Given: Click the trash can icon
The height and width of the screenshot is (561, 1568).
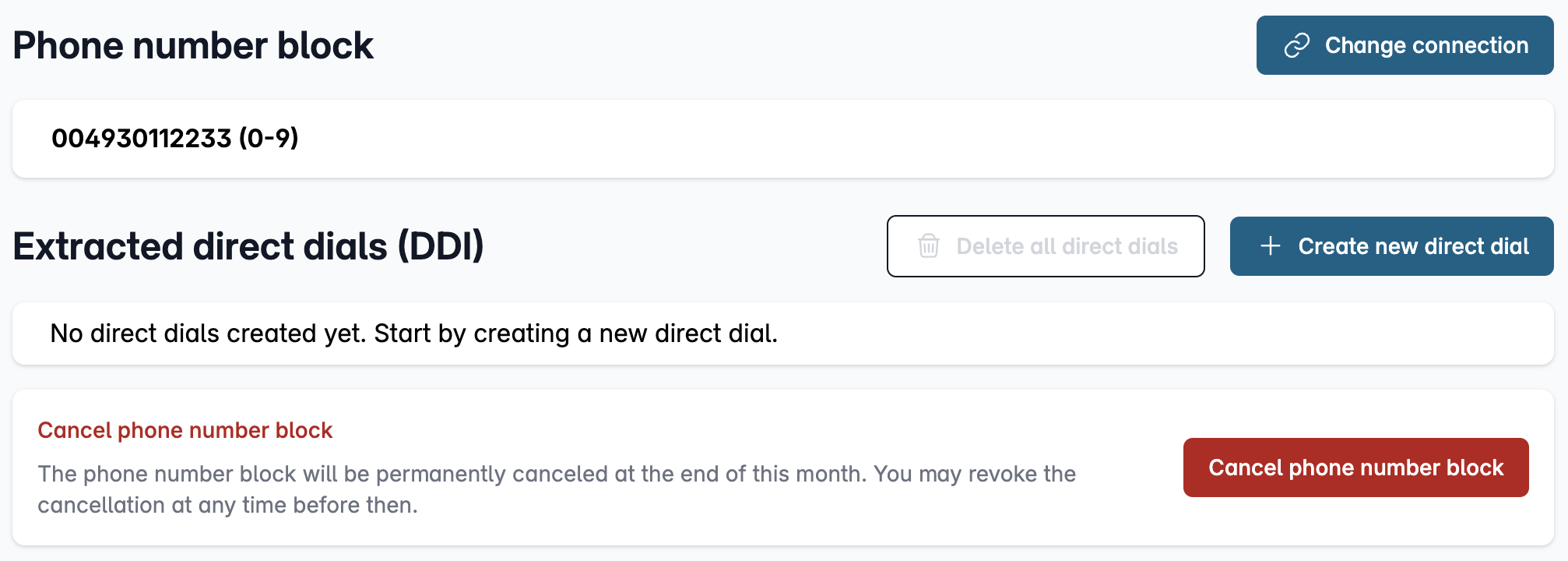Looking at the screenshot, I should click(928, 246).
